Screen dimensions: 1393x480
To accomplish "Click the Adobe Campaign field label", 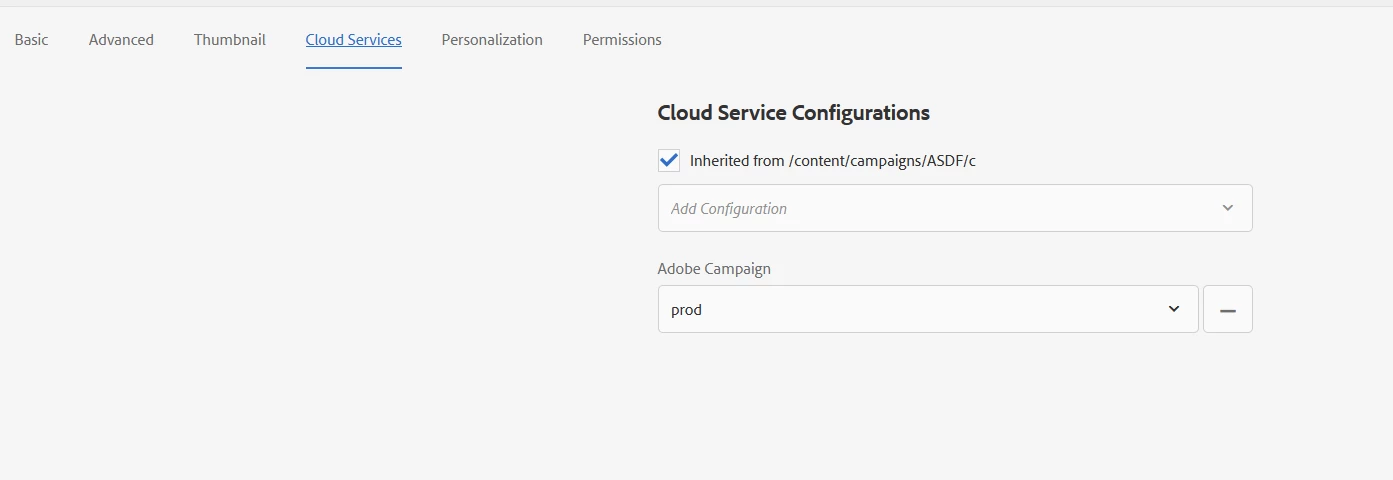I will (x=714, y=268).
